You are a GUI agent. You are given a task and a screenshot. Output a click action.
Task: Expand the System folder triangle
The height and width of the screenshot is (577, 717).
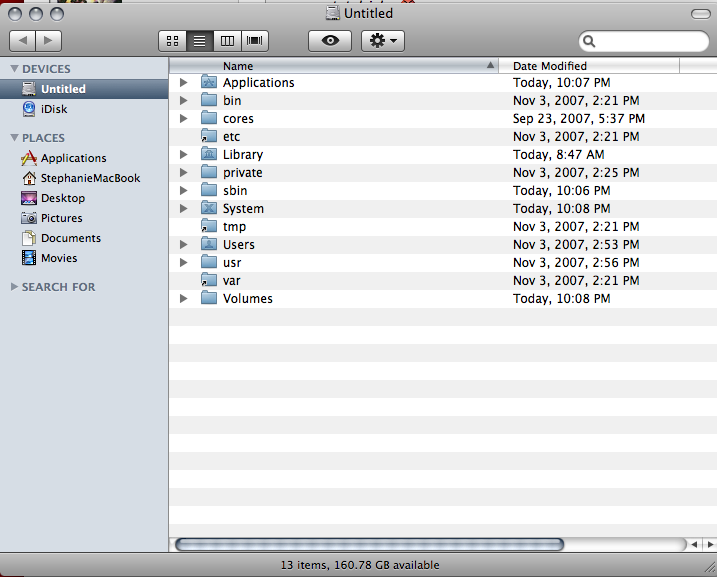point(183,208)
